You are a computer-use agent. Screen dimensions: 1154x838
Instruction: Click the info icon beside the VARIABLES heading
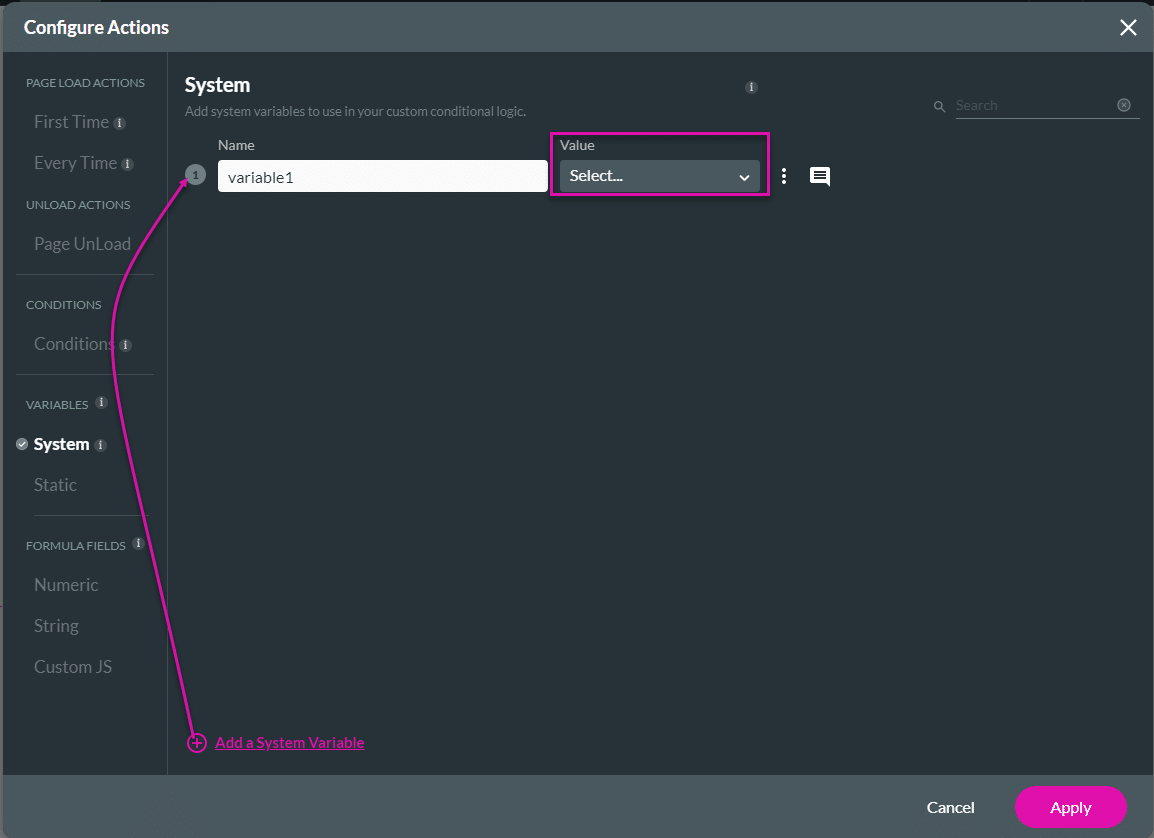pos(101,403)
